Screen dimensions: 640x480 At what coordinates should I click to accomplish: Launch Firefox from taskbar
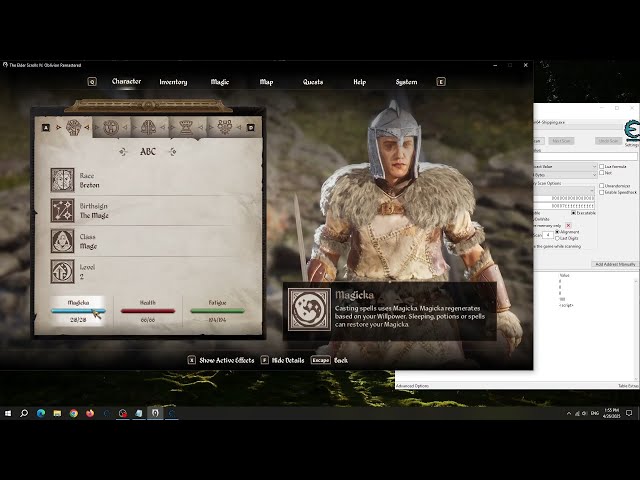(90, 413)
